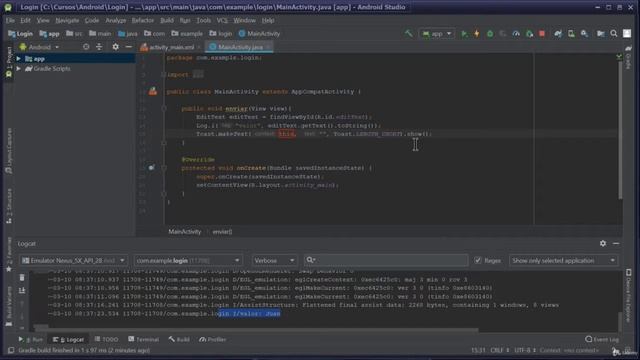This screenshot has width=640, height=360.
Task: Toggle tool window buttons in status bar
Action: pos(11,350)
